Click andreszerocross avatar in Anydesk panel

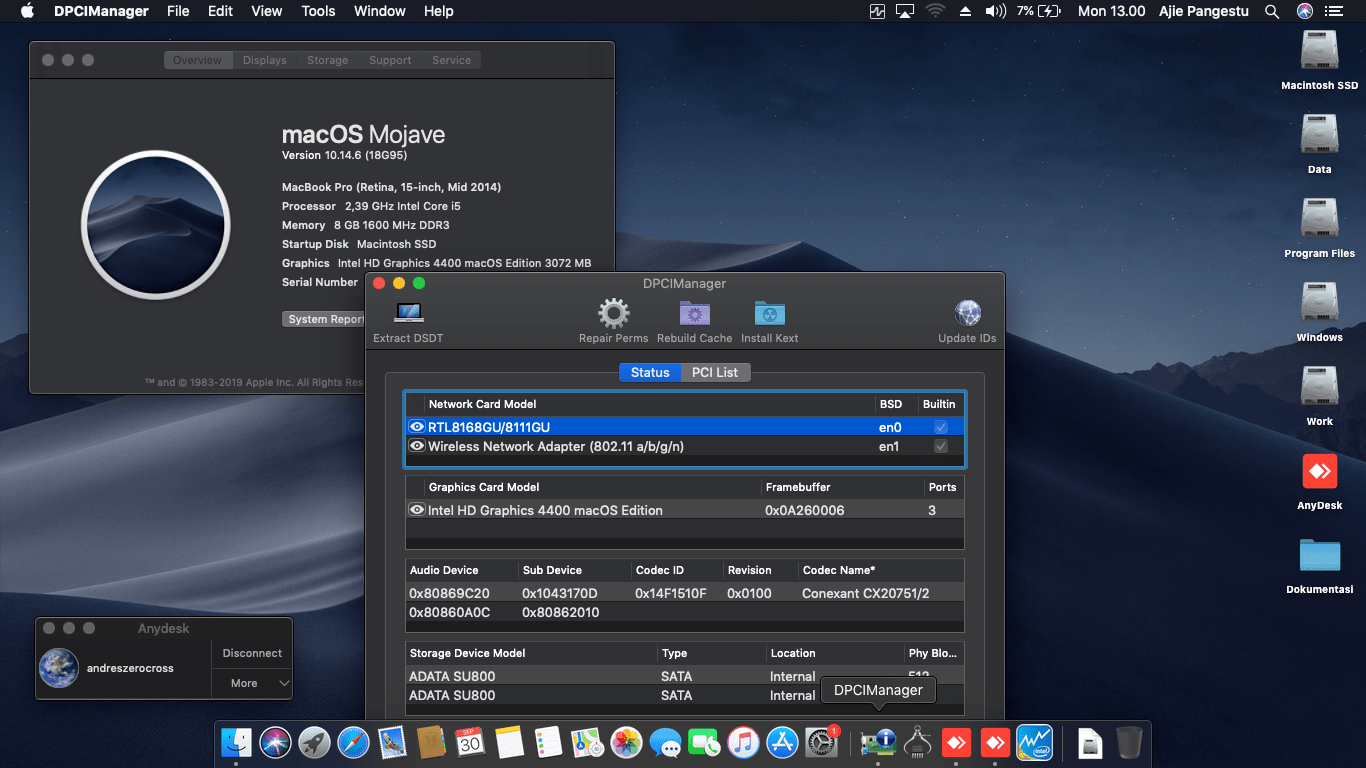[59, 668]
